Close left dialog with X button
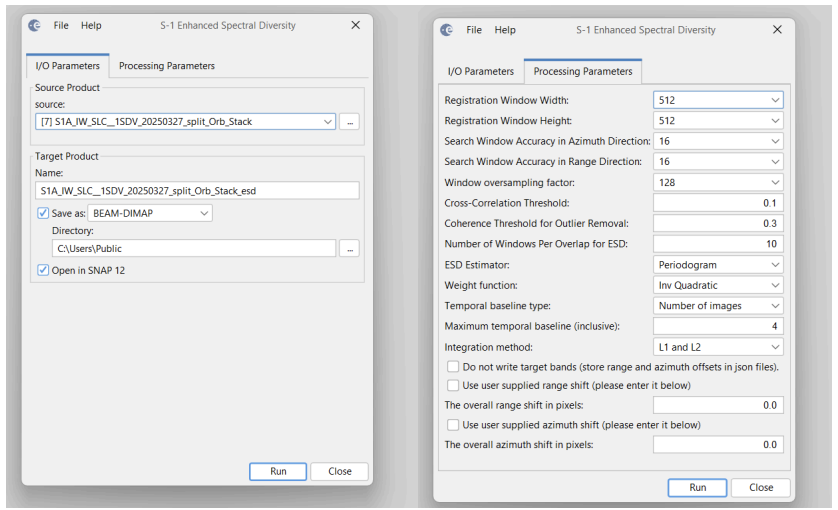The height and width of the screenshot is (510, 838). pyautogui.click(x=355, y=25)
